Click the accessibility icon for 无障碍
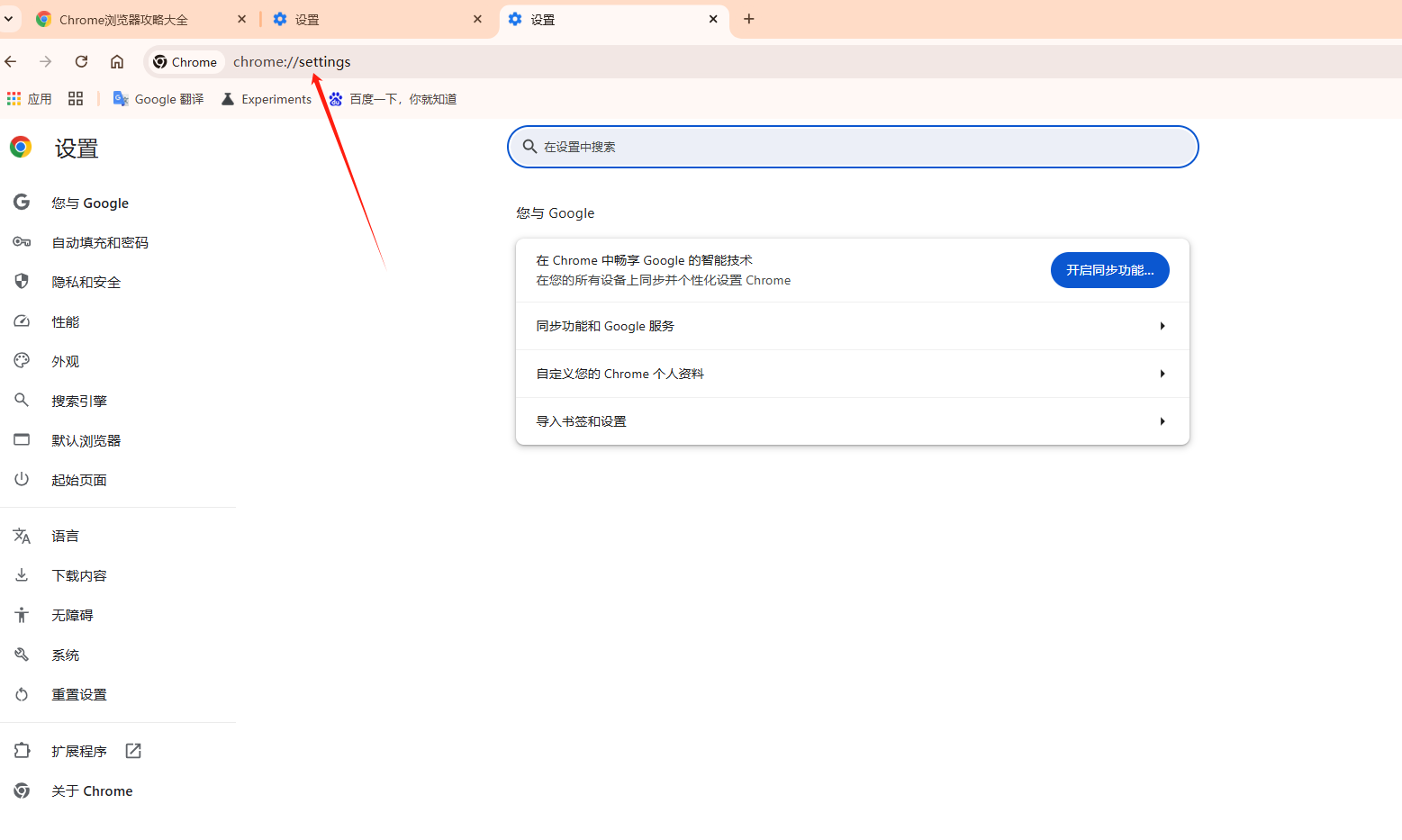This screenshot has height=840, width=1402. pyautogui.click(x=22, y=615)
